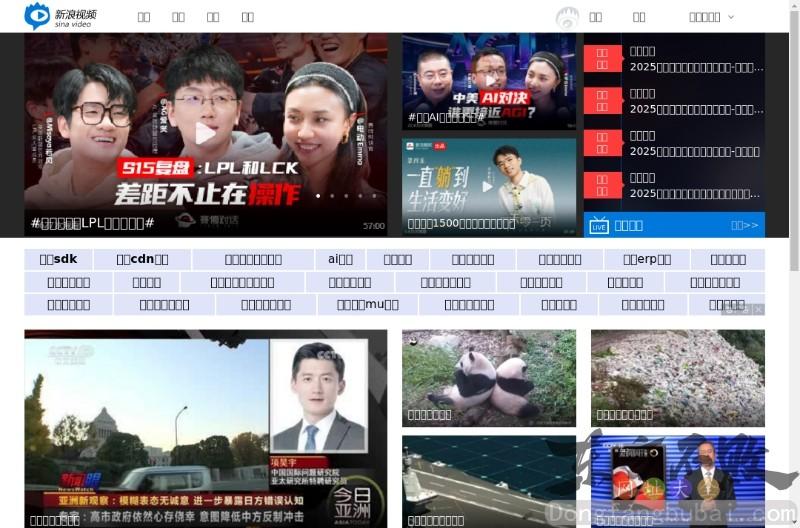The width and height of the screenshot is (800, 528).
Task: Open second navigation item beside the logo
Action: point(179,17)
